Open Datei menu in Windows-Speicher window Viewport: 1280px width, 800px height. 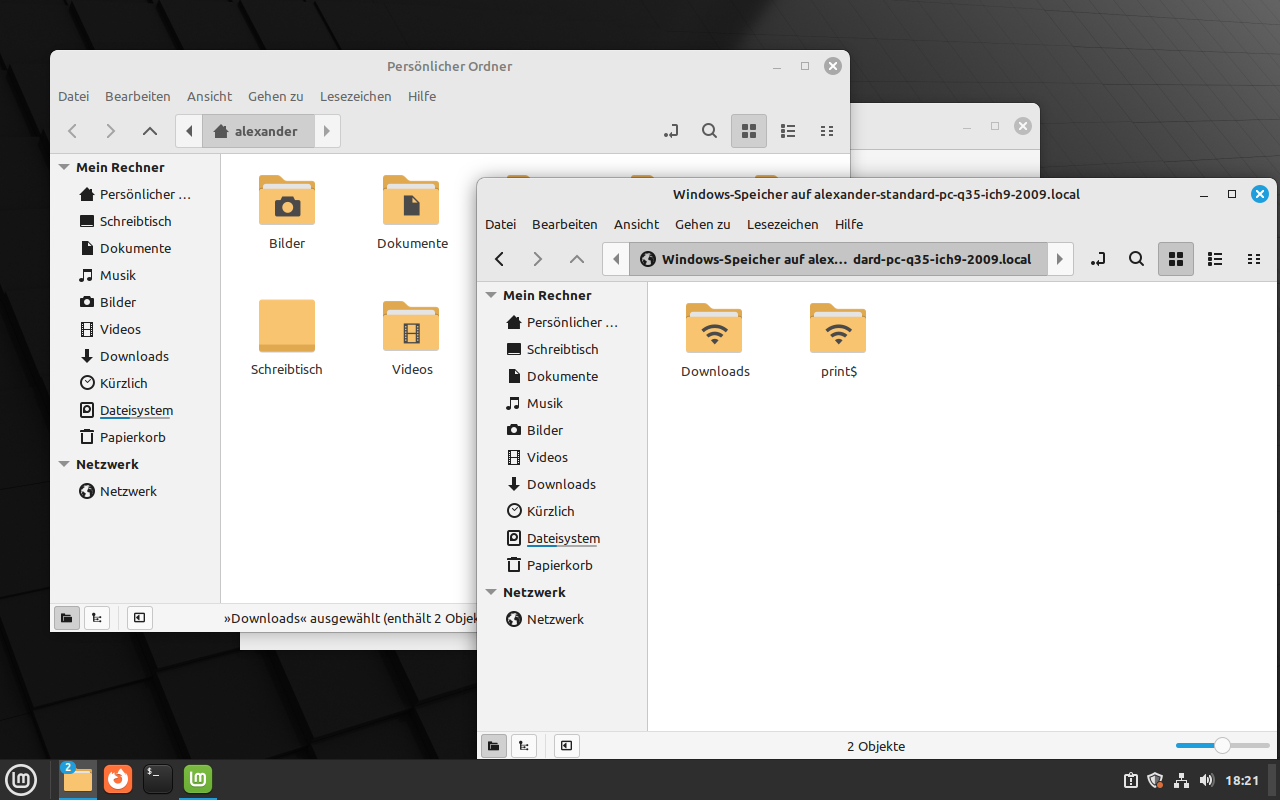coord(500,224)
